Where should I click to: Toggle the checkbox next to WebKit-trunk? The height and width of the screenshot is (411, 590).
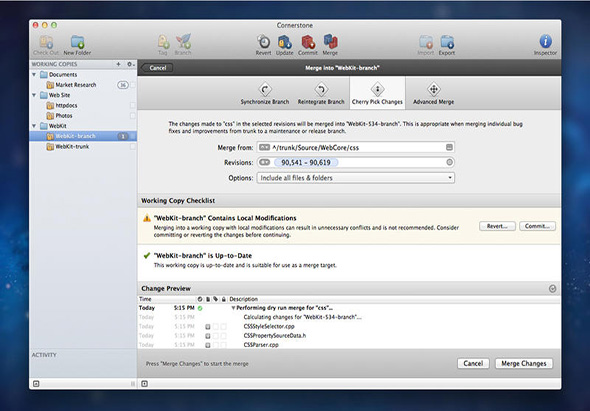pos(132,146)
